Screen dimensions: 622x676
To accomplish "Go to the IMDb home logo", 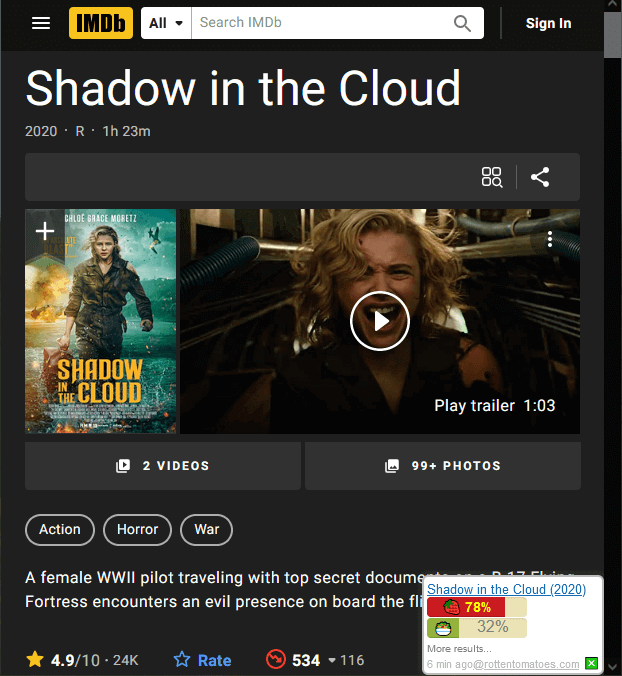I will point(101,23).
